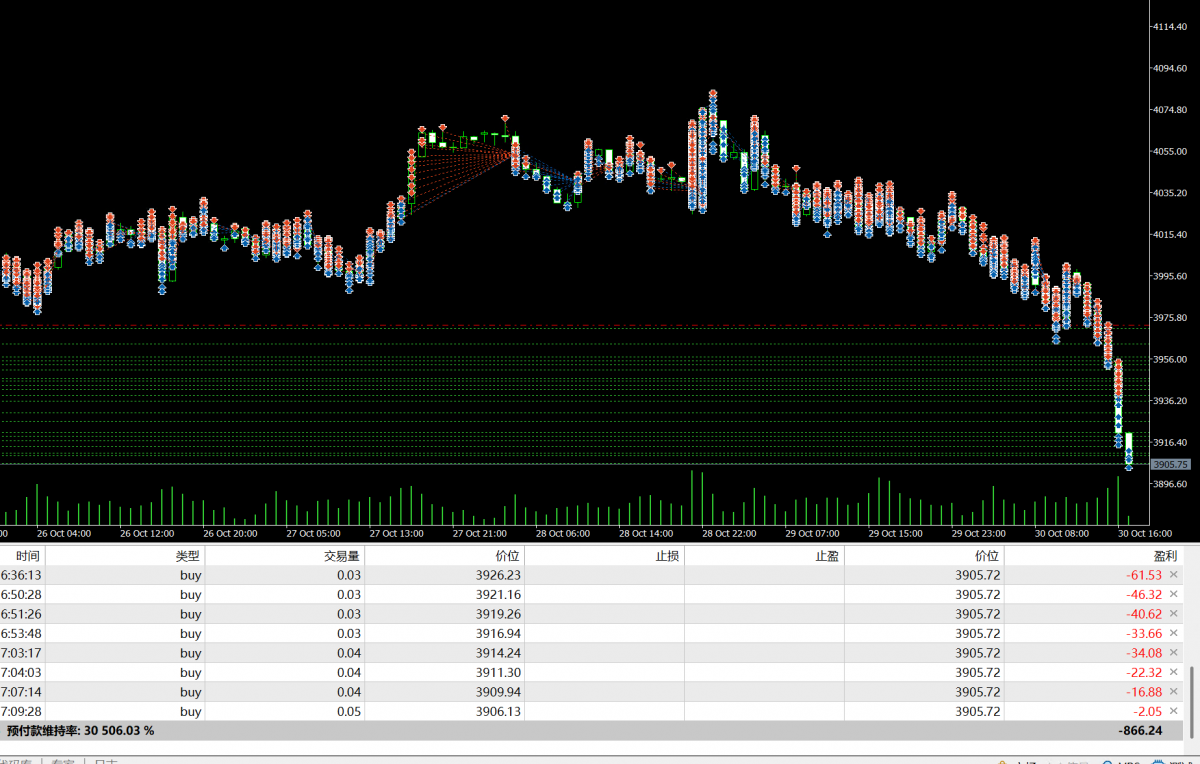1200x764 pixels.
Task: Close the position opened at 3911.30
Action: point(1174,672)
